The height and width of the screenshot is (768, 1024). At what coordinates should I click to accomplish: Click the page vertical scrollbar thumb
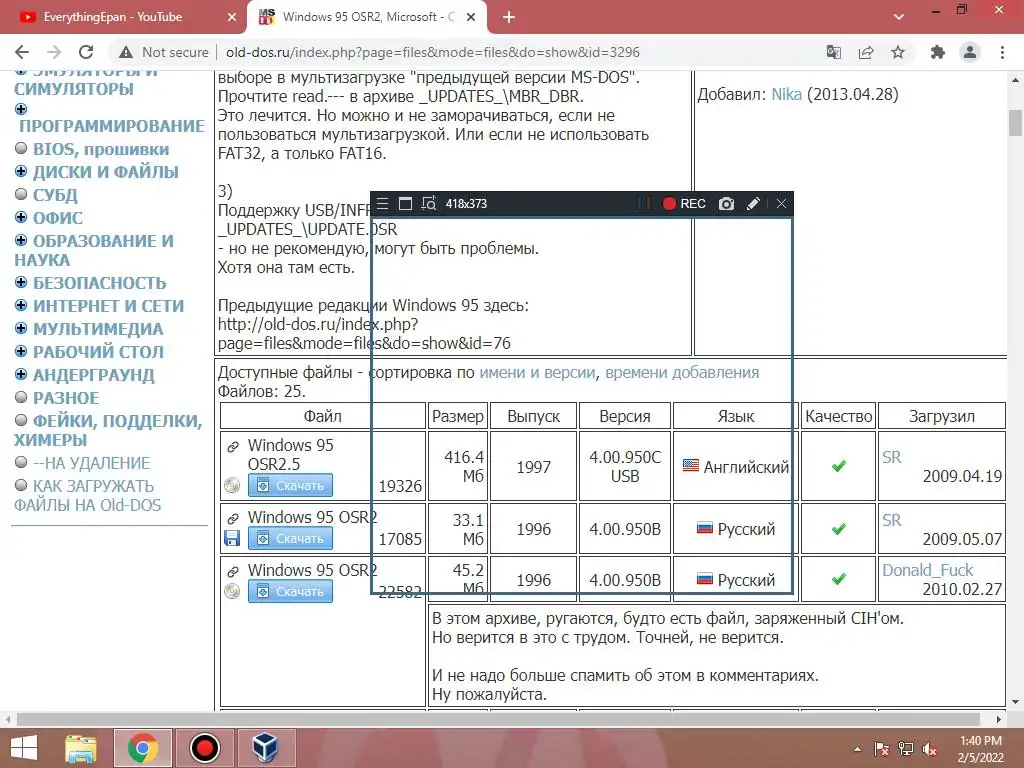pyautogui.click(x=1016, y=123)
